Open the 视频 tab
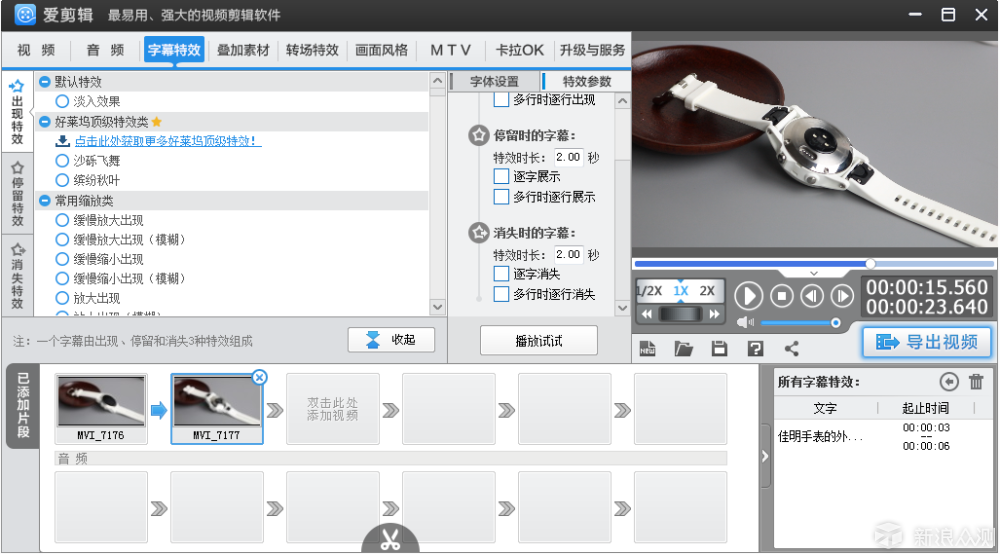Screen dimensions: 1000x554 click(x=36, y=50)
